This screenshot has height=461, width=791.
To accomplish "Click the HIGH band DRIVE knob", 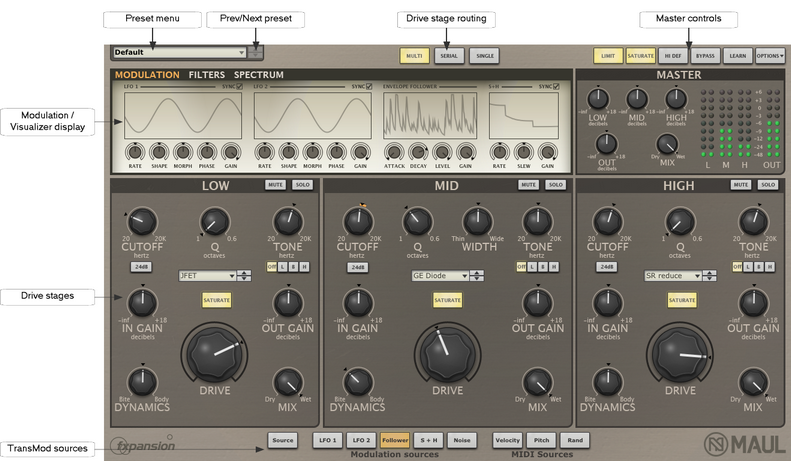I will [680, 353].
